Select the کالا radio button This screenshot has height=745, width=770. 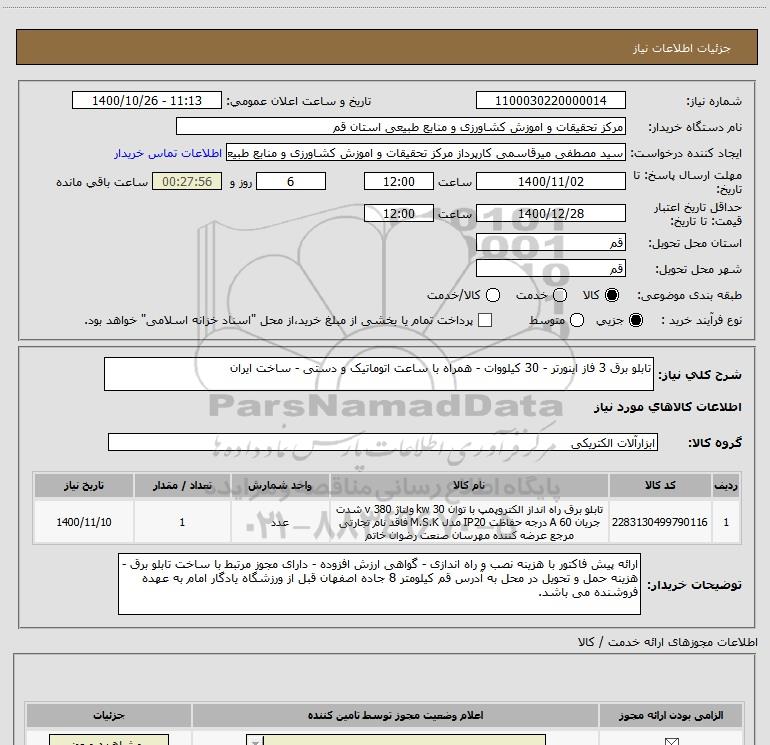(x=612, y=295)
